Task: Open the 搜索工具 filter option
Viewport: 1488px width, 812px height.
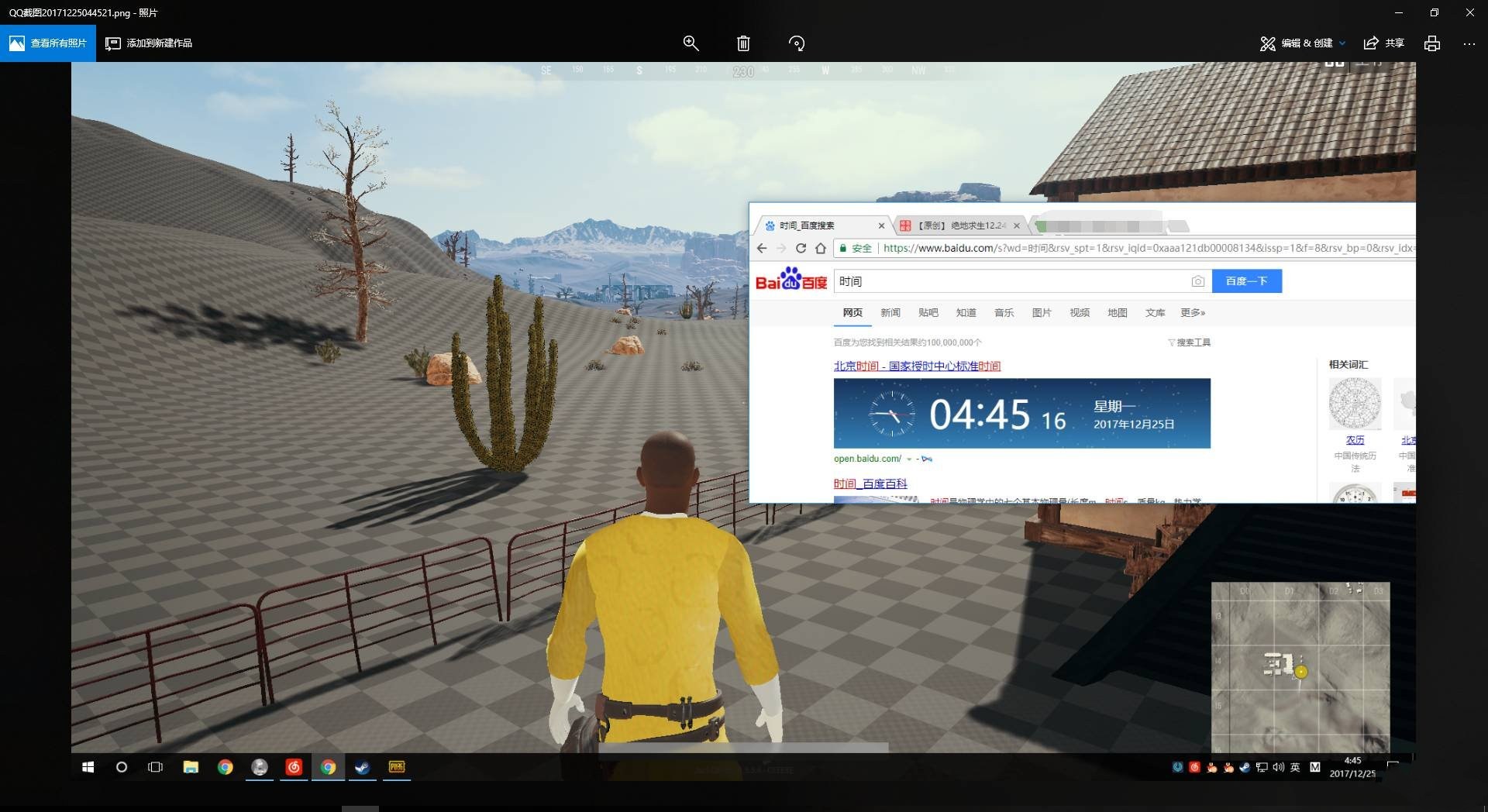Action: point(1190,342)
